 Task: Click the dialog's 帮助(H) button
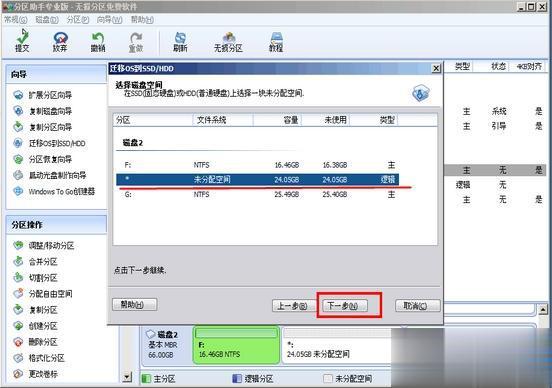pyautogui.click(x=134, y=305)
